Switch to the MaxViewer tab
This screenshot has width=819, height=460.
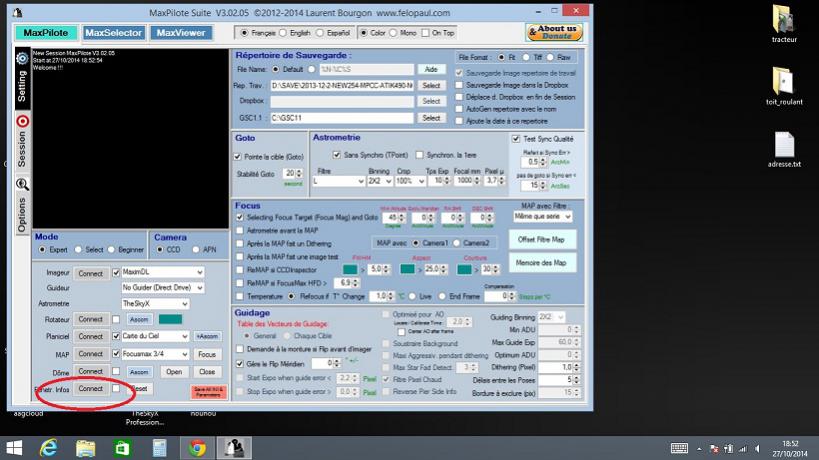pyautogui.click(x=181, y=33)
